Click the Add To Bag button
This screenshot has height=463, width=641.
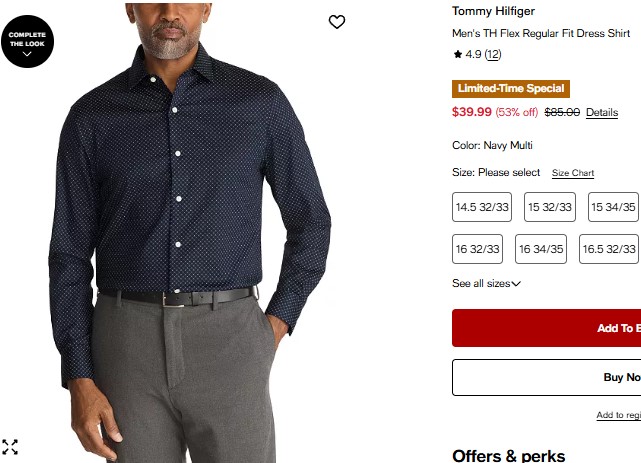pyautogui.click(x=547, y=328)
